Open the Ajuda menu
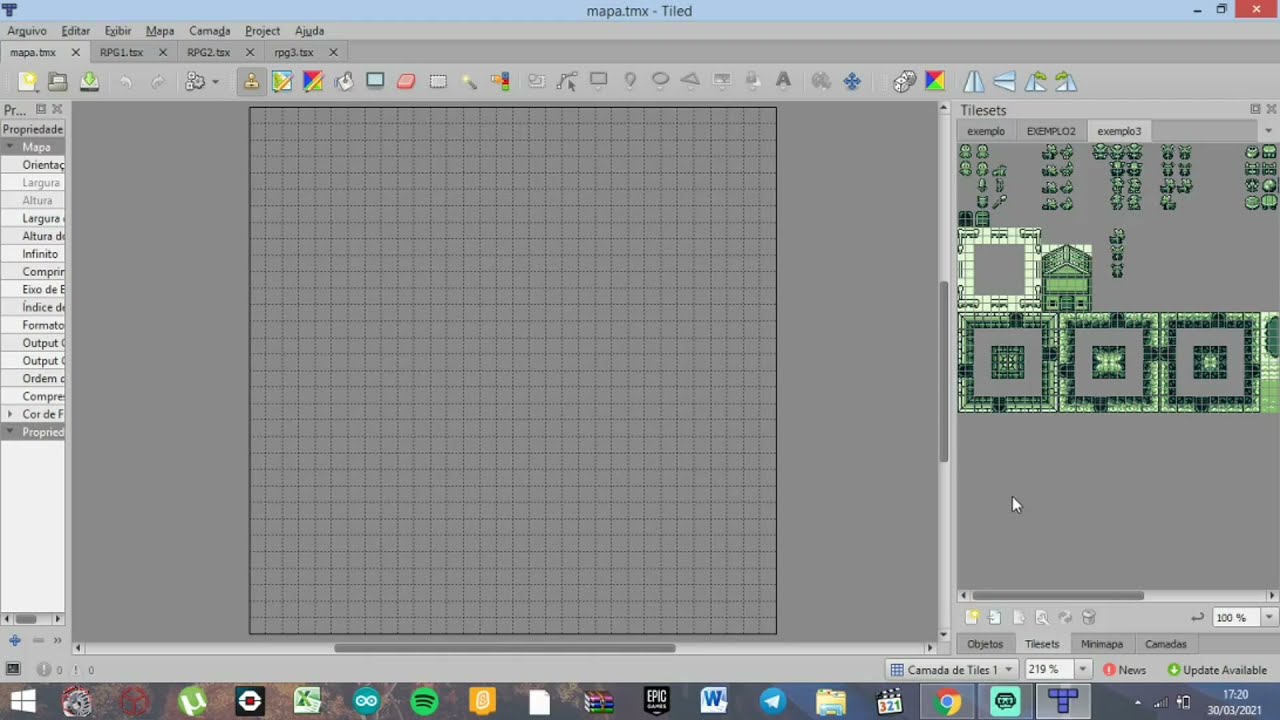 pyautogui.click(x=309, y=31)
